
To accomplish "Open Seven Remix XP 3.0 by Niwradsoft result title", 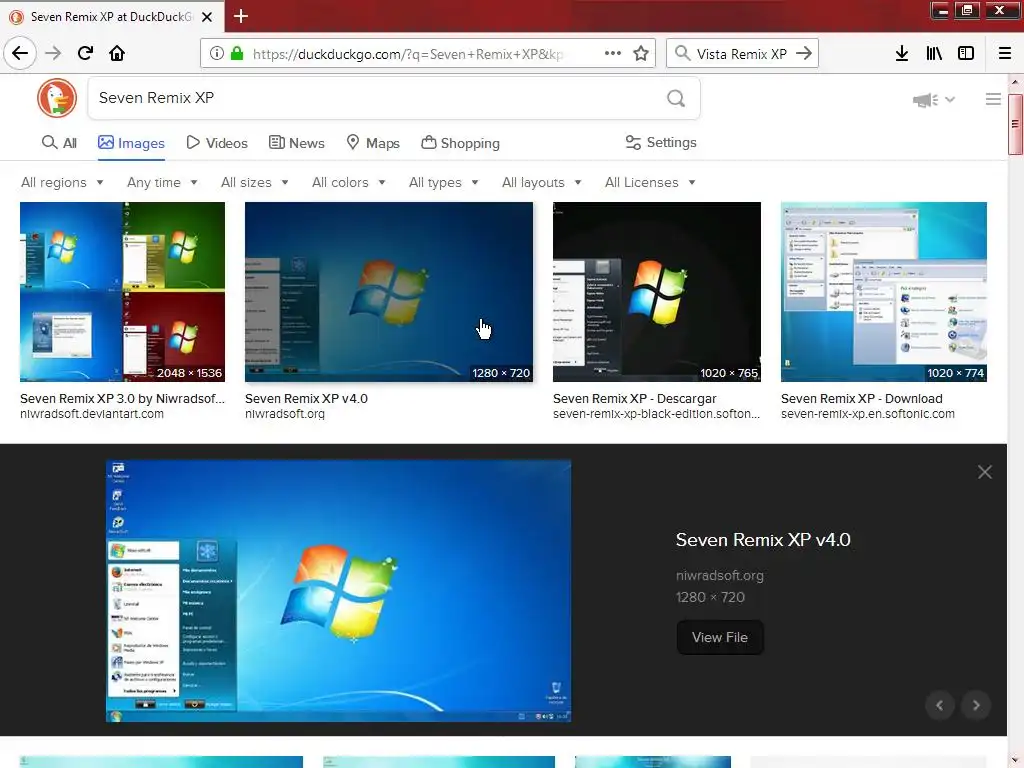I will tap(122, 398).
